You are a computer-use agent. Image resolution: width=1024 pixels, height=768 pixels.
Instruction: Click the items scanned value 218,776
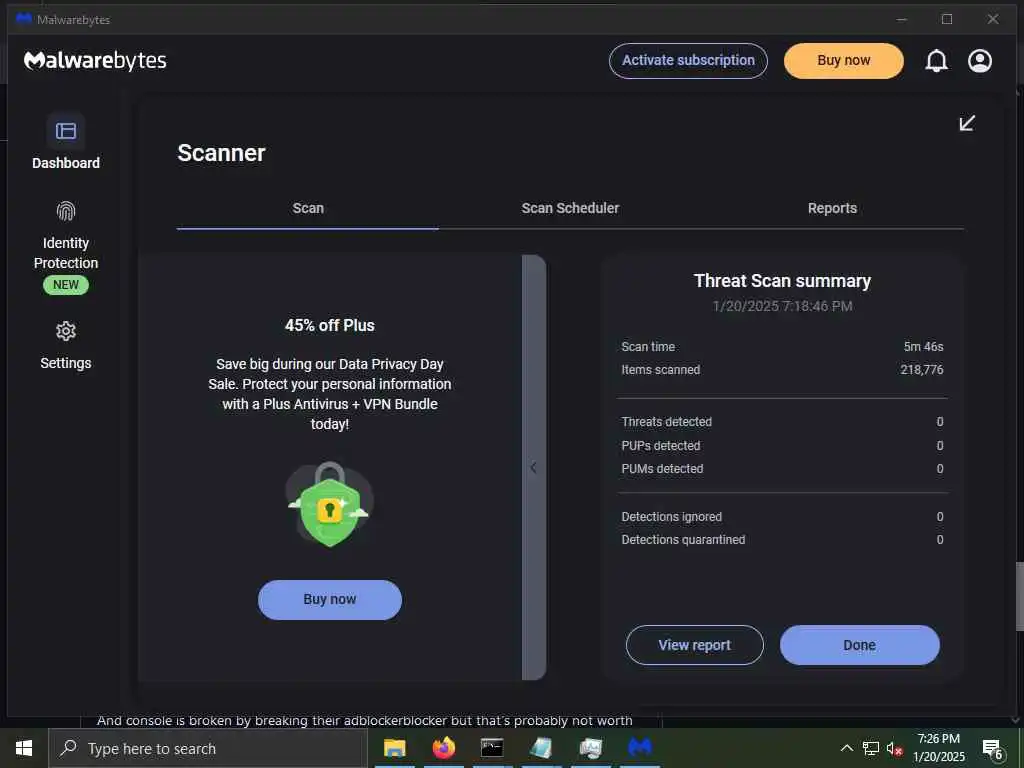tap(921, 370)
